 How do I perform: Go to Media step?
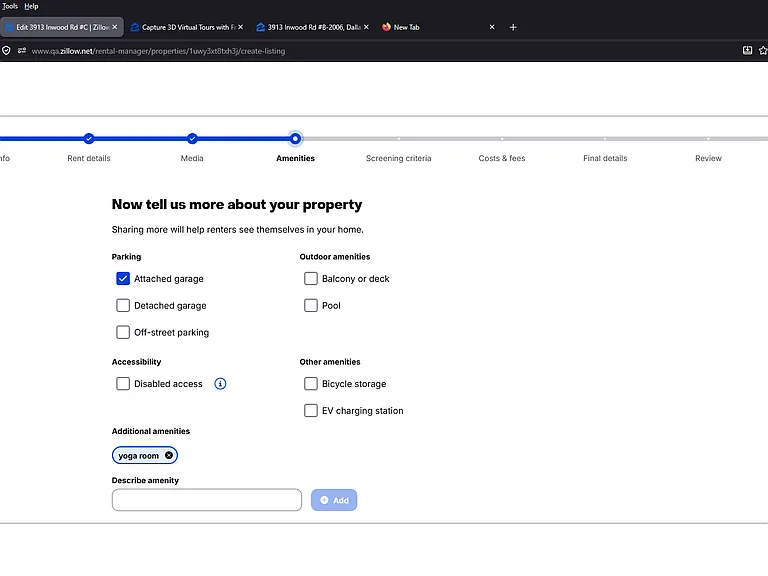(192, 158)
